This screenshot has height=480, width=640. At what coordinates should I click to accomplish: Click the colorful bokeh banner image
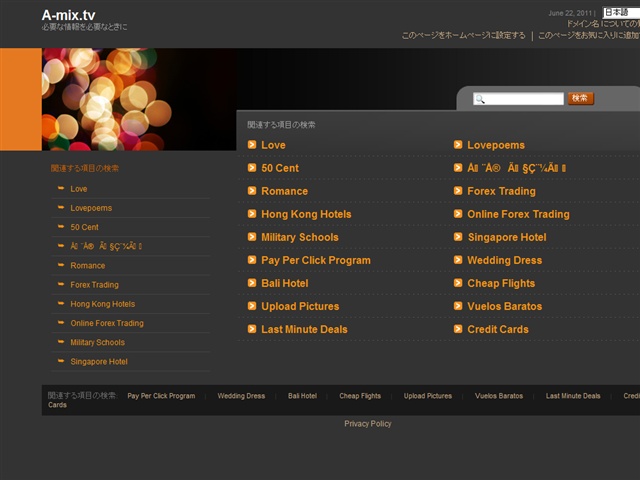click(x=139, y=99)
